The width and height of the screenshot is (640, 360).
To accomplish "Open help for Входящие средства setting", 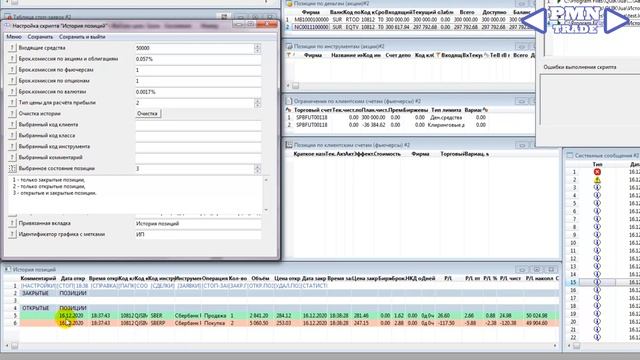I will click(x=12, y=48).
